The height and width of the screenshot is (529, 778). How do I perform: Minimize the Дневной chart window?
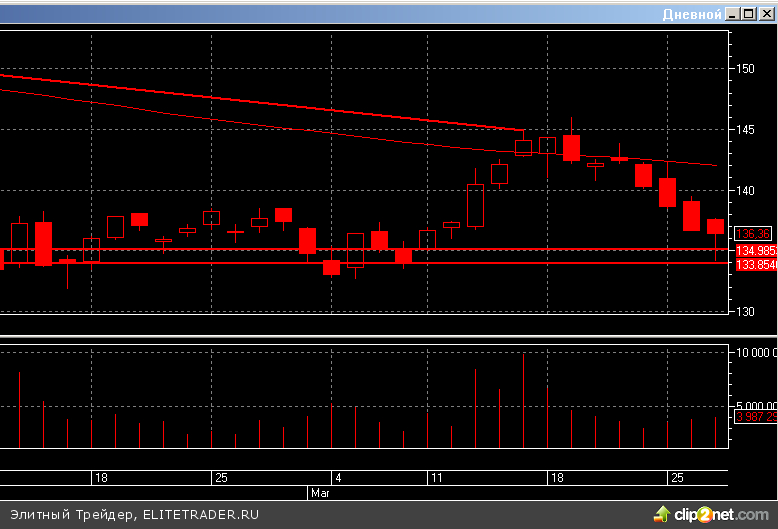(733, 14)
